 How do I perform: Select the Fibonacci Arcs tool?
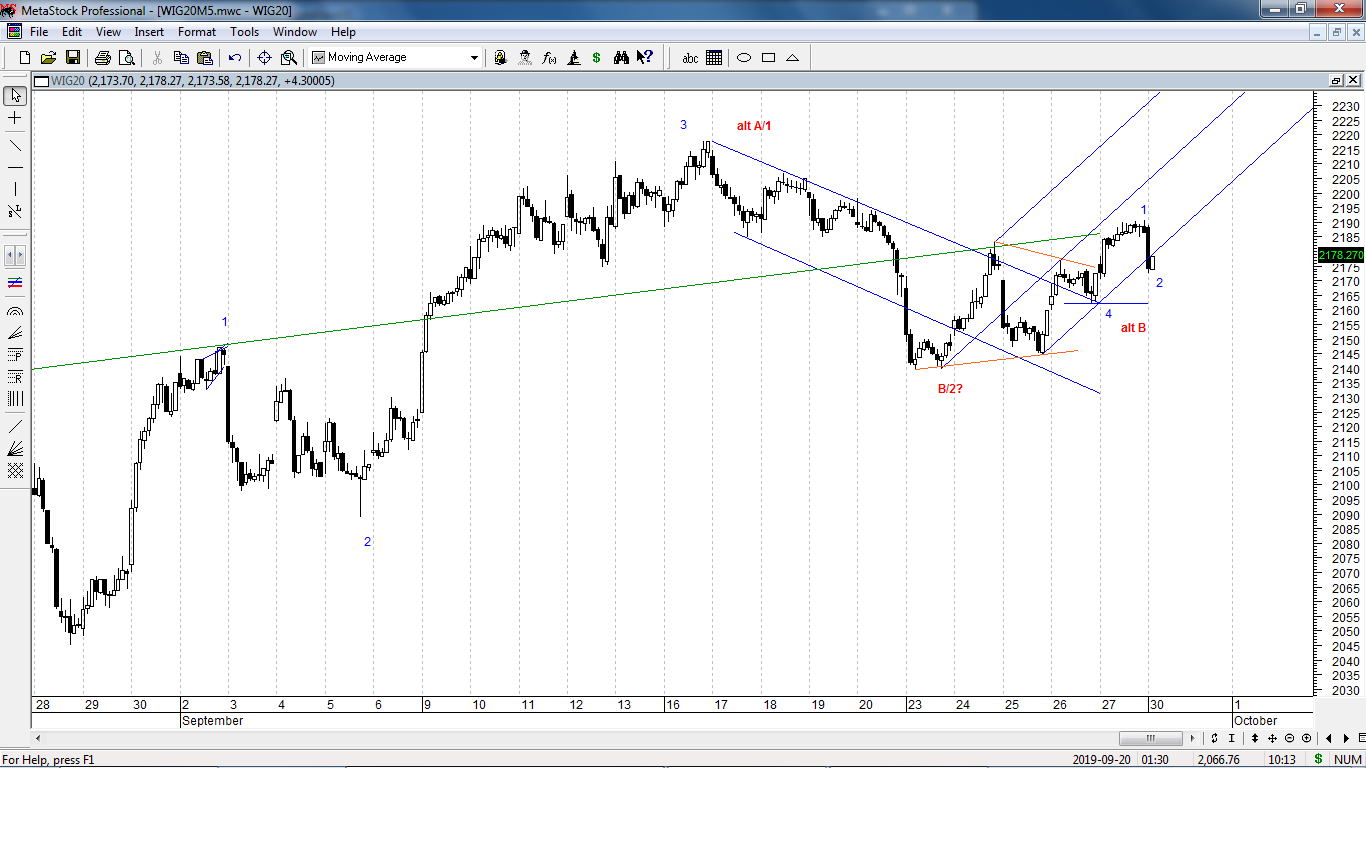point(15,312)
